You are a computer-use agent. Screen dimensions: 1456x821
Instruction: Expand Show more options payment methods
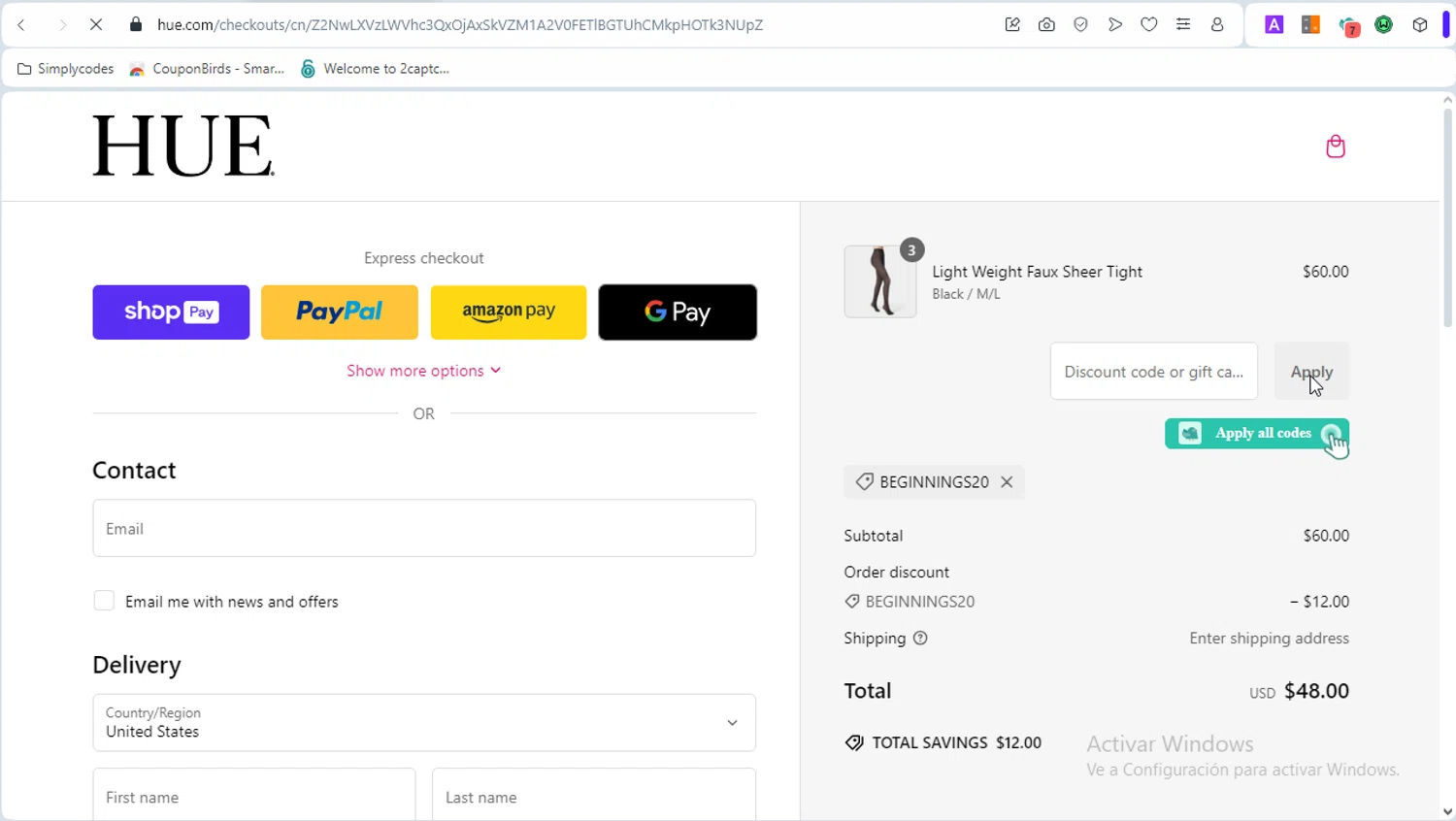[424, 371]
